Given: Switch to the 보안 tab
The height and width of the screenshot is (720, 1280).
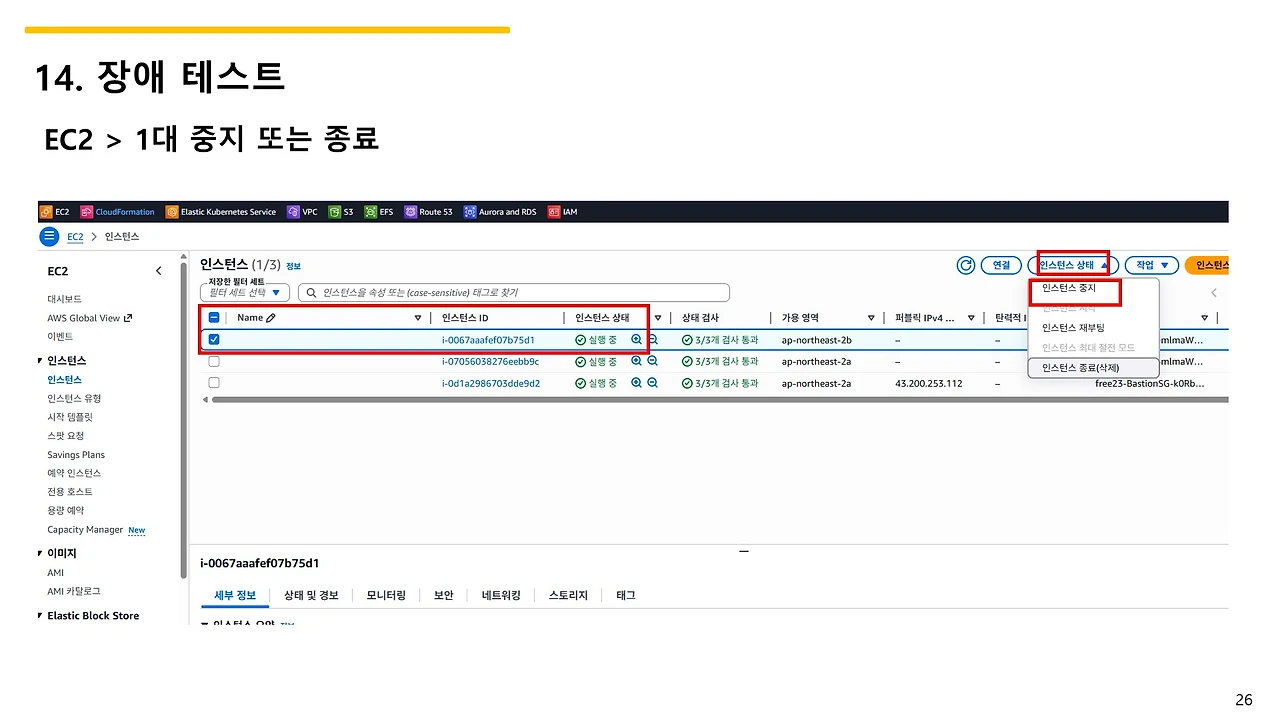Looking at the screenshot, I should point(443,595).
